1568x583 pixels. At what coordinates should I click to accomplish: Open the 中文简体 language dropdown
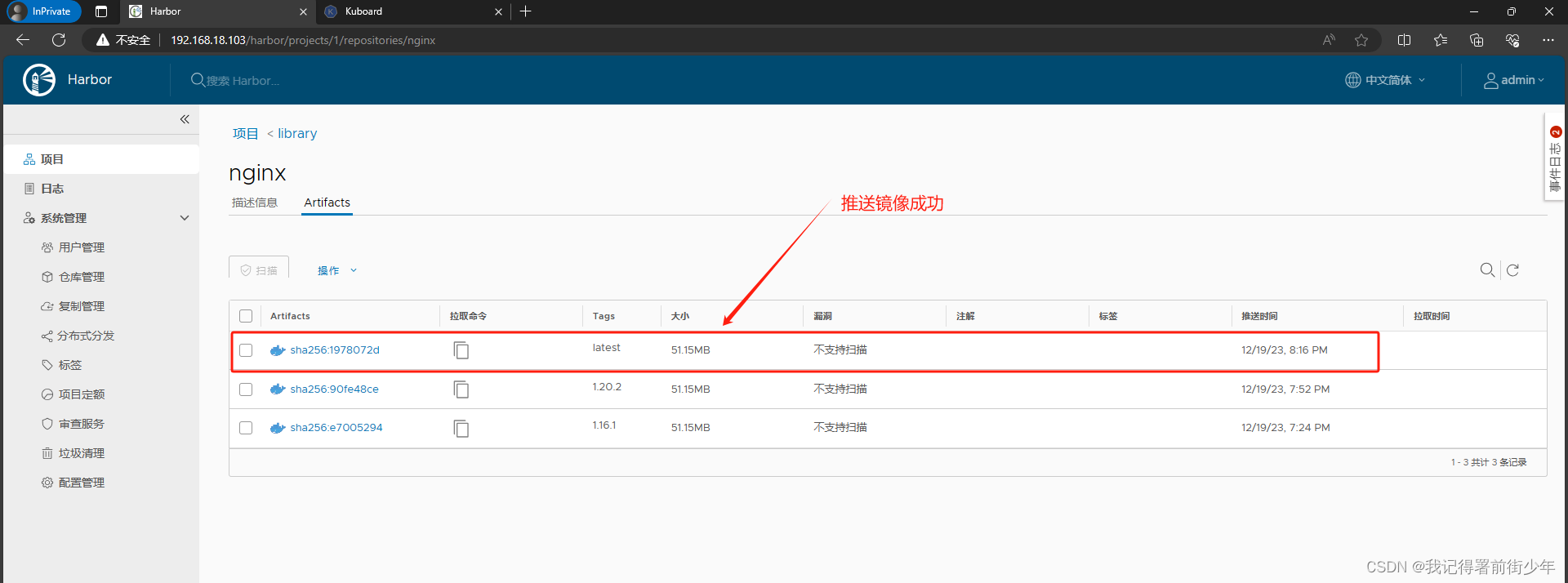[x=1385, y=80]
